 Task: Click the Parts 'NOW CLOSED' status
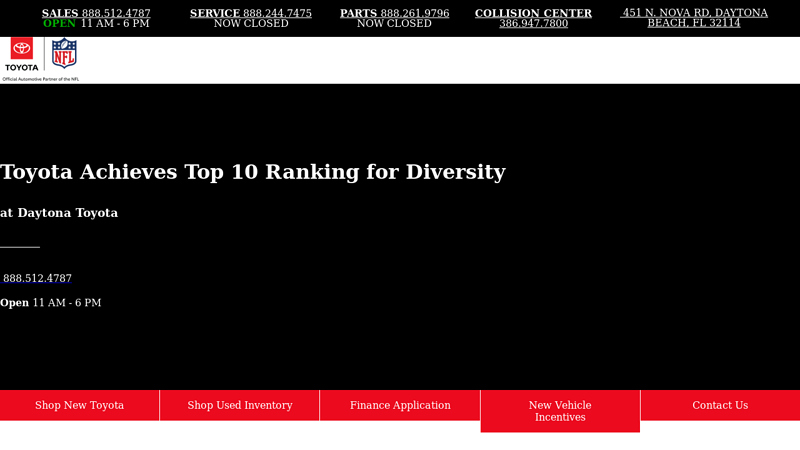394,23
